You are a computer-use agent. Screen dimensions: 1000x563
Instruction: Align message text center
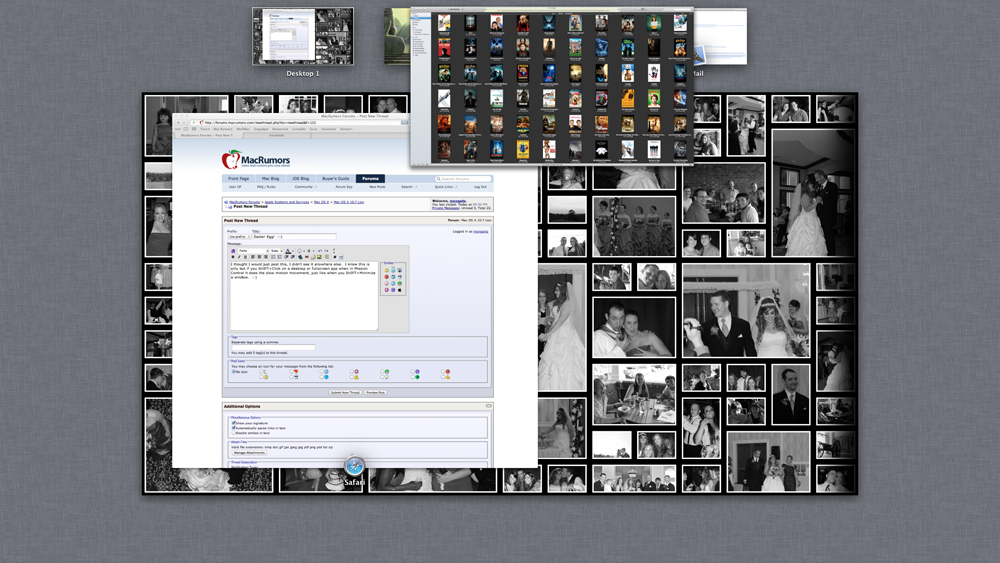pos(259,257)
